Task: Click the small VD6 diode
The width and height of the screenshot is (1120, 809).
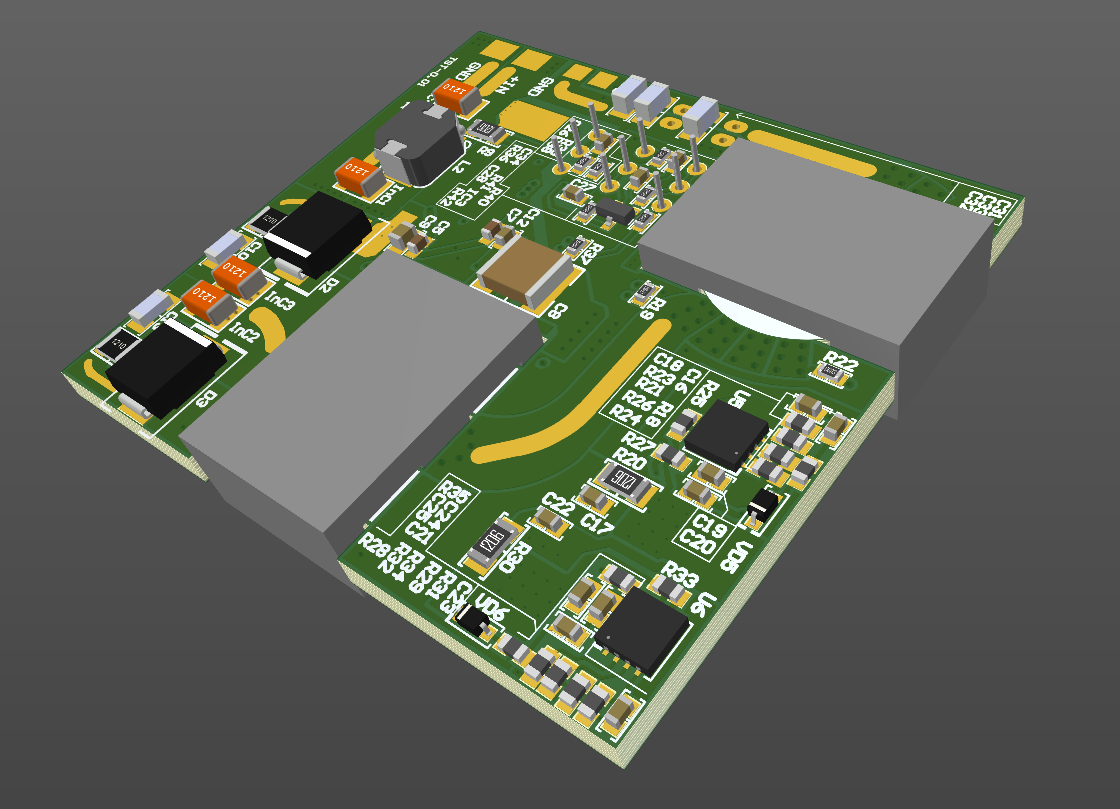Action: coord(474,620)
